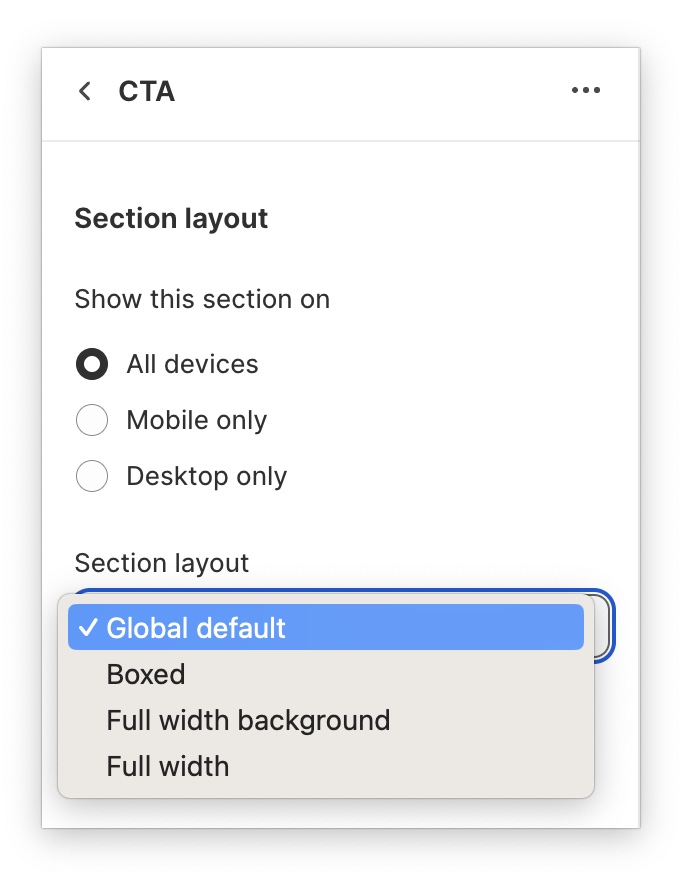Click the Show this section on label

point(202,298)
